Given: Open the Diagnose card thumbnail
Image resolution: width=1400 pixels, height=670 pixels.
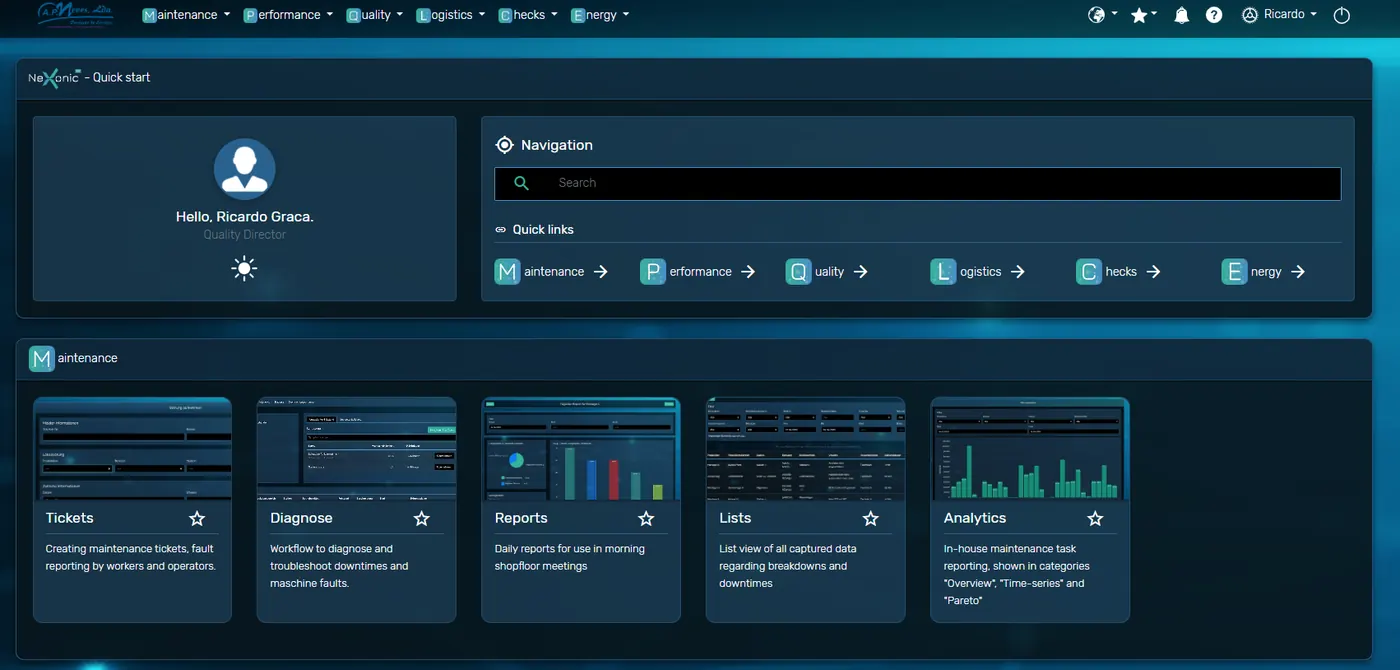Looking at the screenshot, I should point(357,449).
